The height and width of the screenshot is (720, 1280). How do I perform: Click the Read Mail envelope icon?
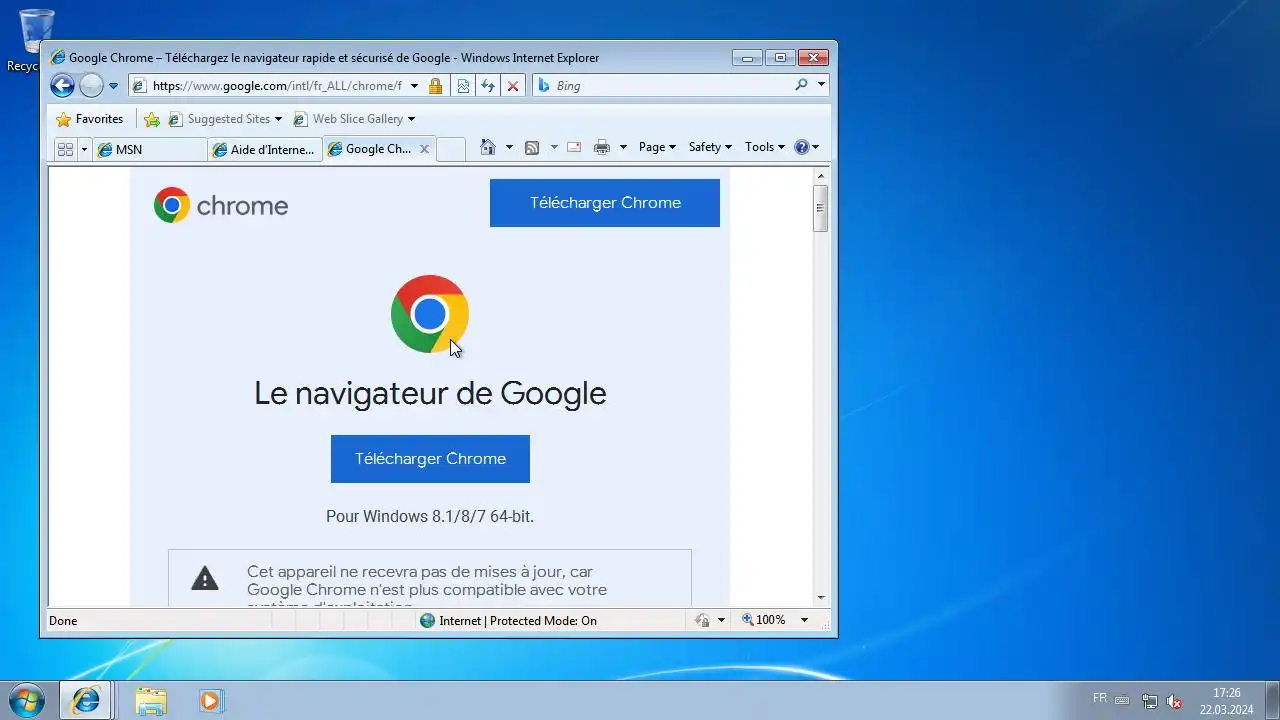coord(574,147)
